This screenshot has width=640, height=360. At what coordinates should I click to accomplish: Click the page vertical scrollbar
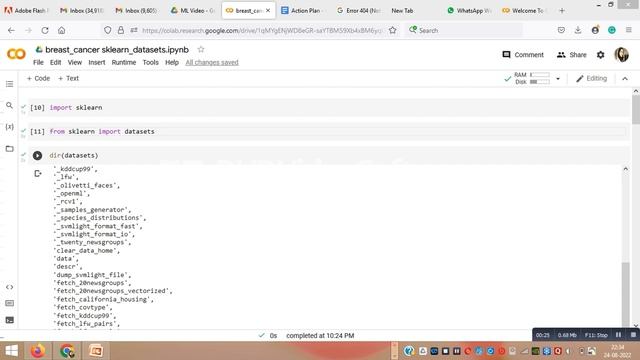click(x=636, y=109)
